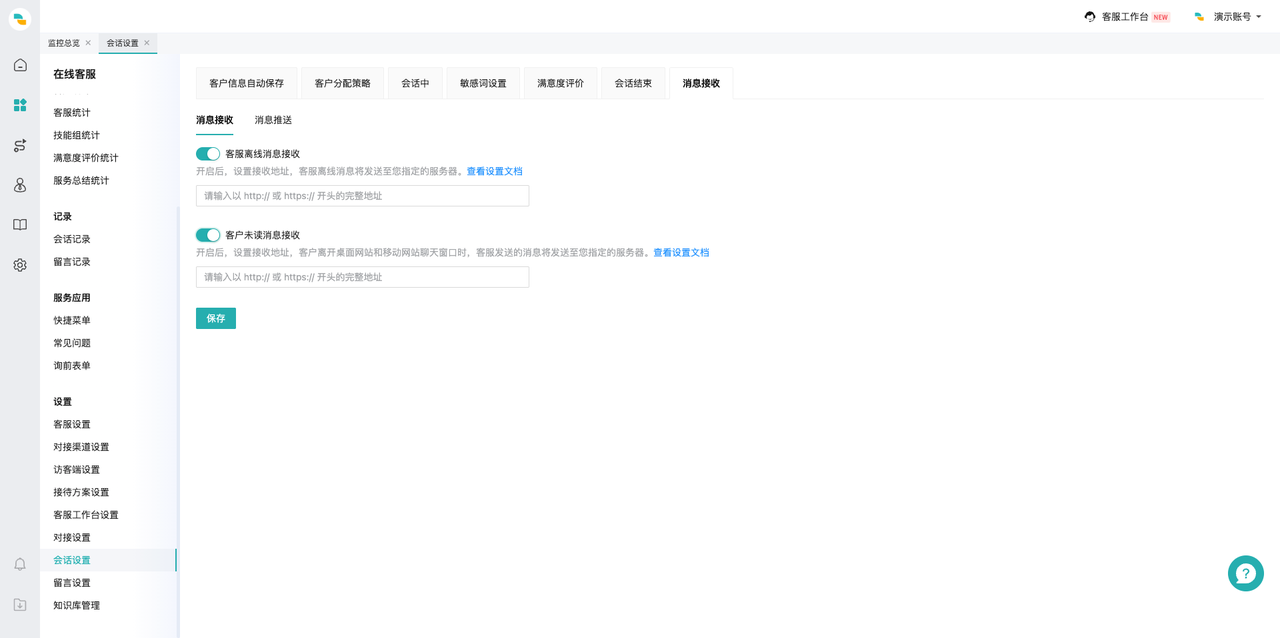This screenshot has height=638, width=1280.
Task: Open the knowledge book icon in sidebar
Action: pyautogui.click(x=20, y=225)
